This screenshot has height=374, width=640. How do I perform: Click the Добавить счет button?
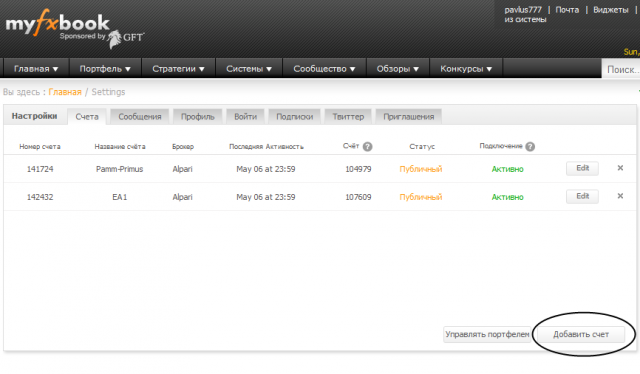(x=580, y=334)
